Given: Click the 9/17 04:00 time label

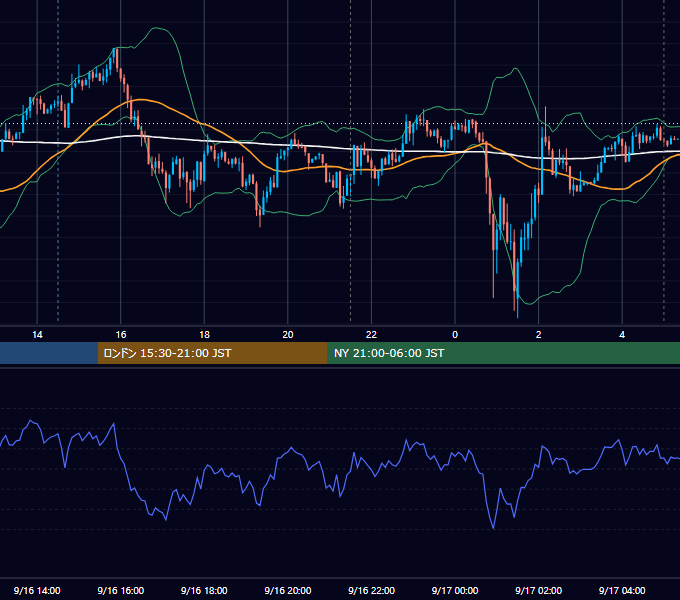Looking at the screenshot, I should pyautogui.click(x=622, y=590).
